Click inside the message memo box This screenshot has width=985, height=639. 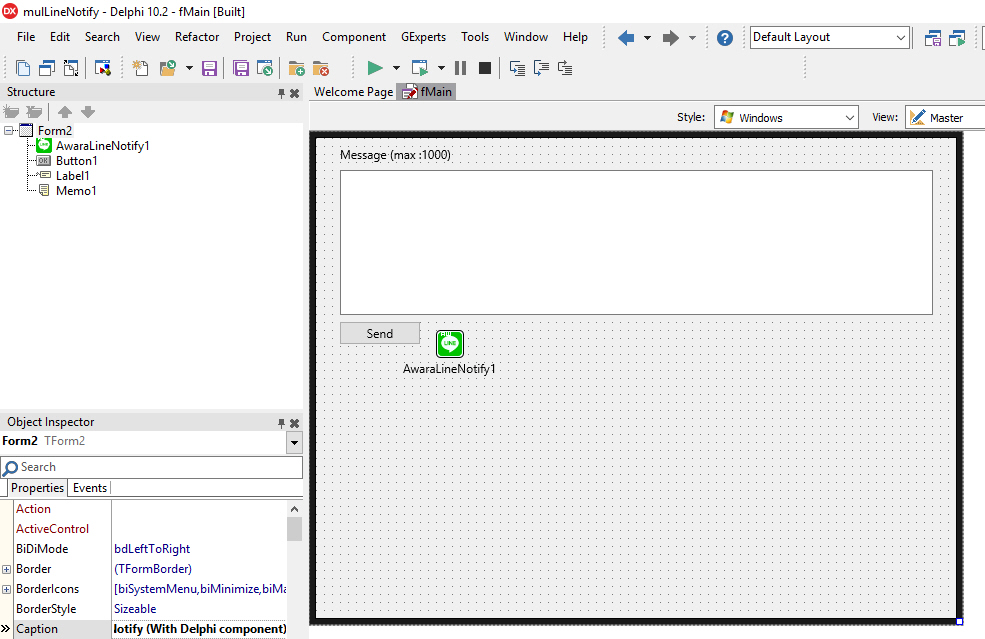pyautogui.click(x=636, y=243)
